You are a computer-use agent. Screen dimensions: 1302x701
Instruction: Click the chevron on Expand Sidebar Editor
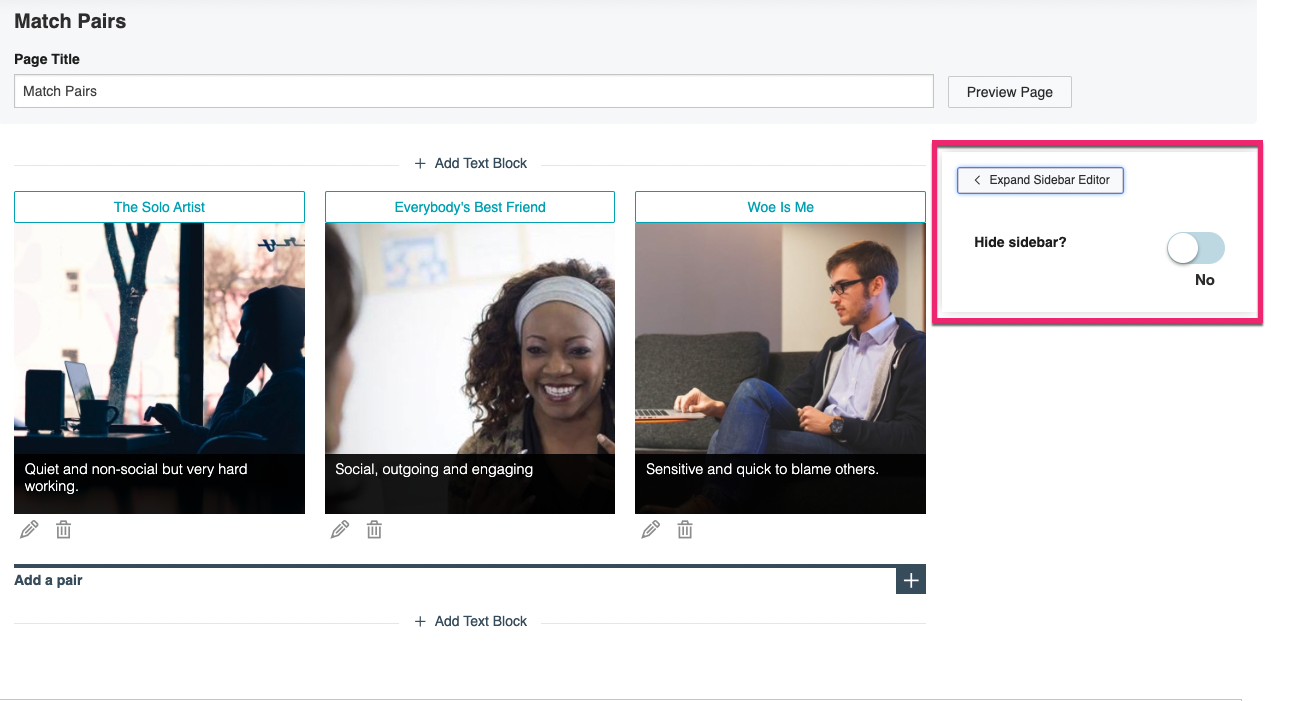pyautogui.click(x=976, y=180)
